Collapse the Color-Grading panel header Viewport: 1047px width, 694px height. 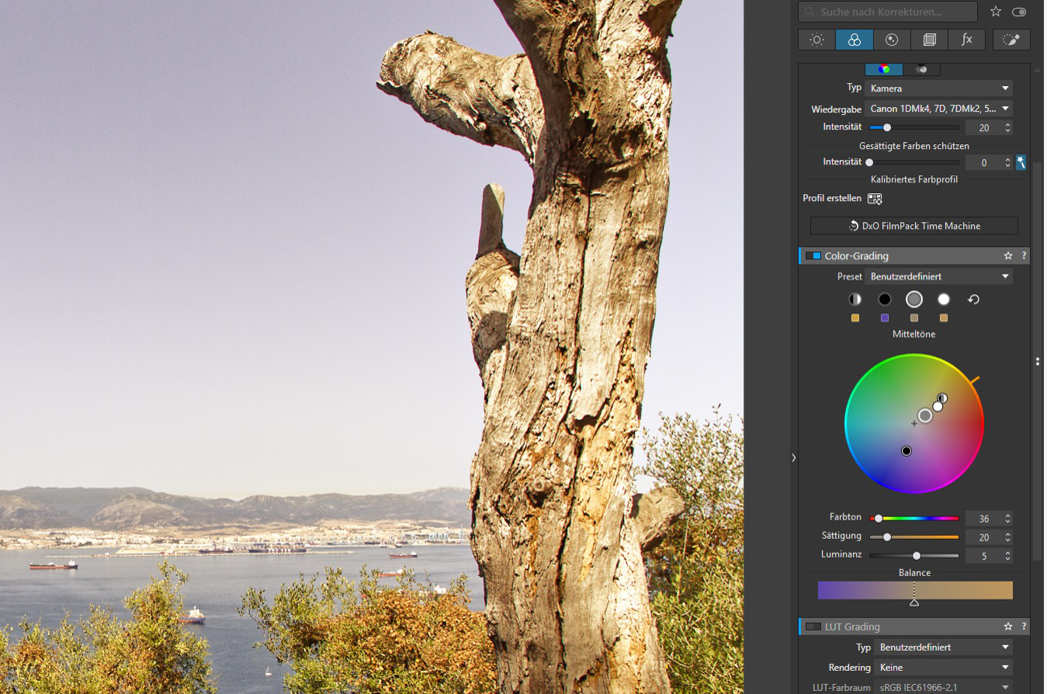[x=913, y=256]
